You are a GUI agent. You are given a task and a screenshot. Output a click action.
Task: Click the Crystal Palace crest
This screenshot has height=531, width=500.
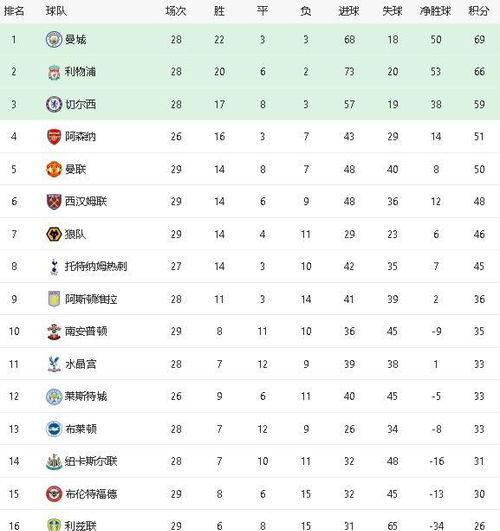click(54, 364)
